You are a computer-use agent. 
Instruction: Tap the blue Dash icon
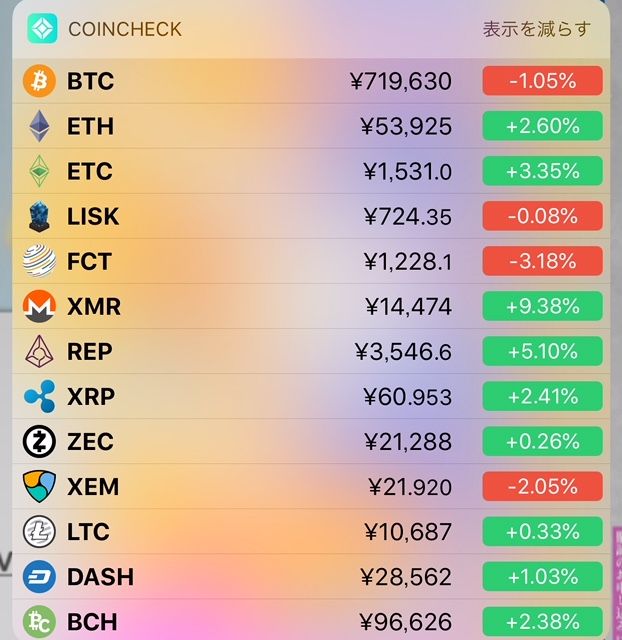[x=39, y=577]
